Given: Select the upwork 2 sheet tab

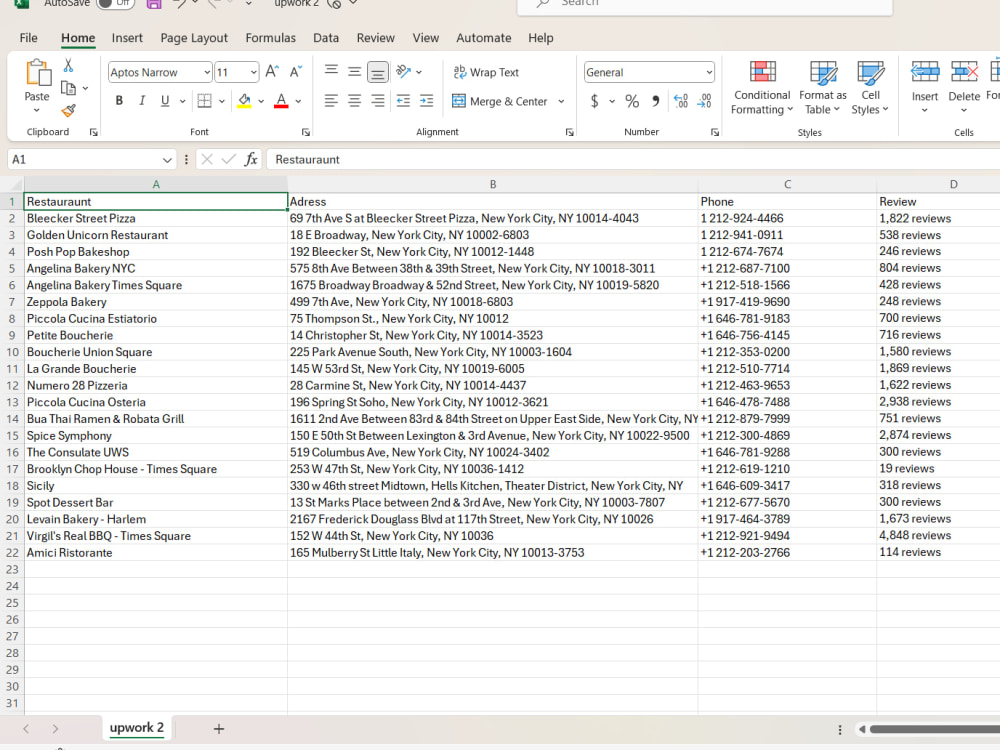Looking at the screenshot, I should pos(136,728).
